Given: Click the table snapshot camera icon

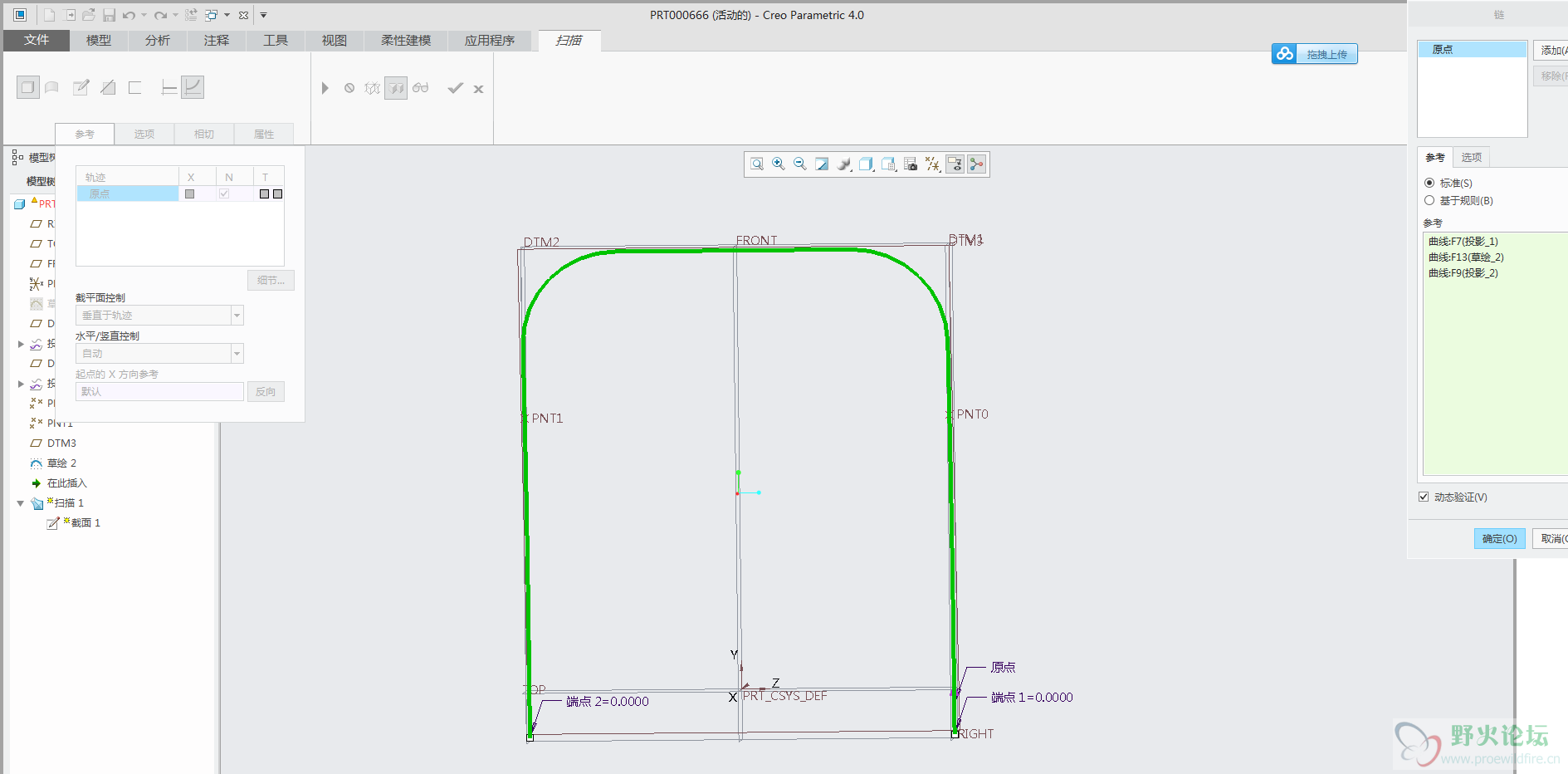Looking at the screenshot, I should click(x=911, y=164).
